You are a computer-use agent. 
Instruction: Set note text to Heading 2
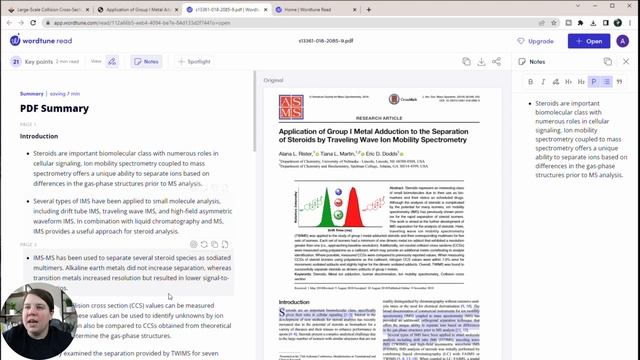pyautogui.click(x=581, y=82)
